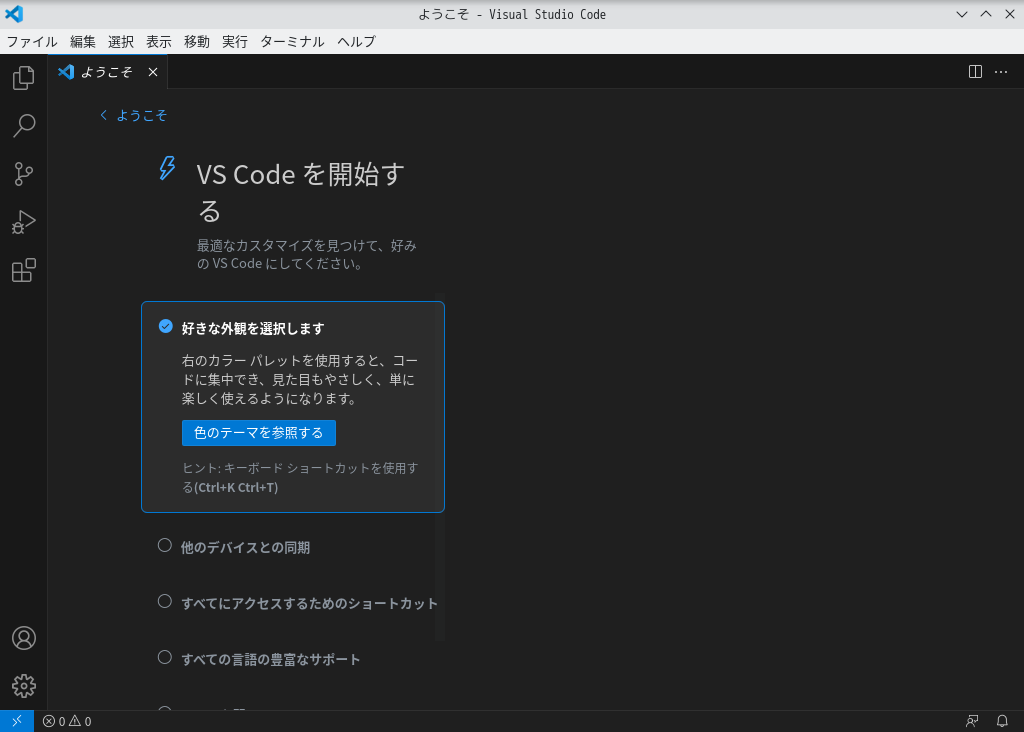Split the editor to the right
Viewport: 1024px width, 732px height.
(x=975, y=72)
